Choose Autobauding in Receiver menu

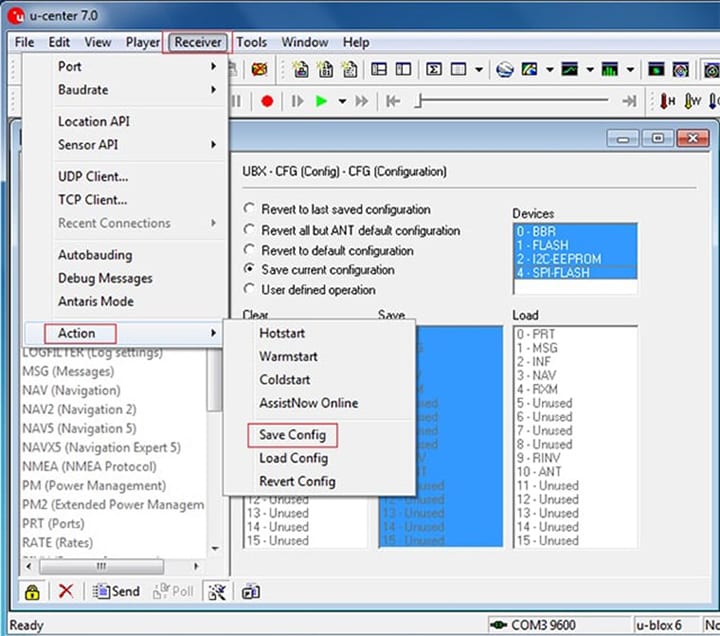pyautogui.click(x=125, y=255)
